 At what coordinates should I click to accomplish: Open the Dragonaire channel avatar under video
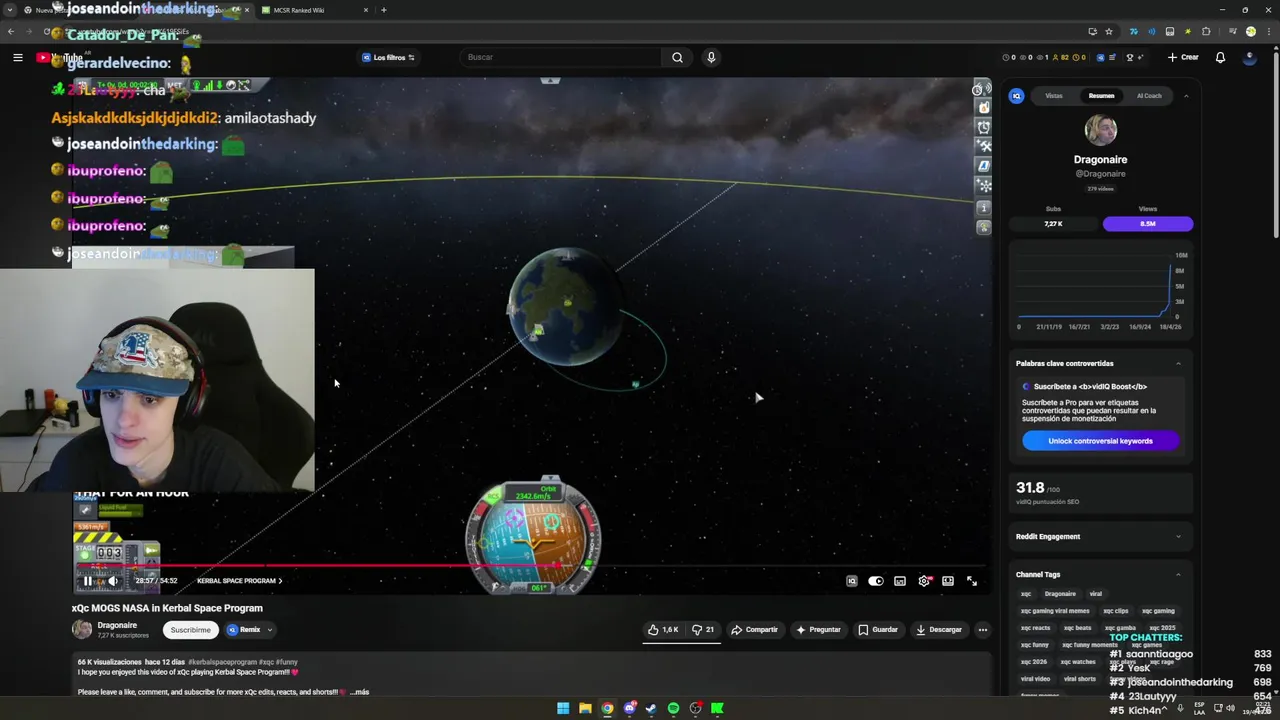click(82, 629)
